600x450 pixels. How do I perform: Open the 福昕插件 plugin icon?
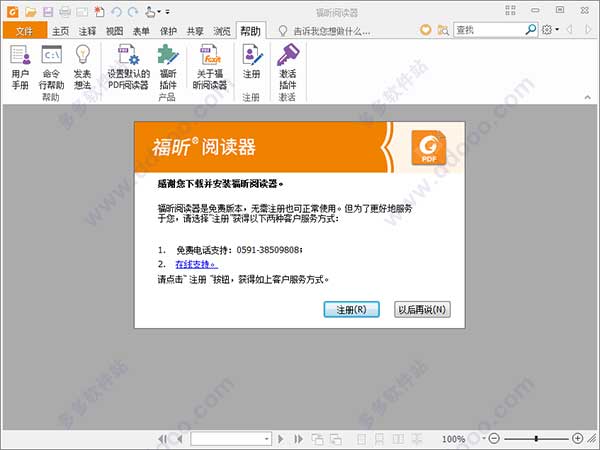click(168, 67)
